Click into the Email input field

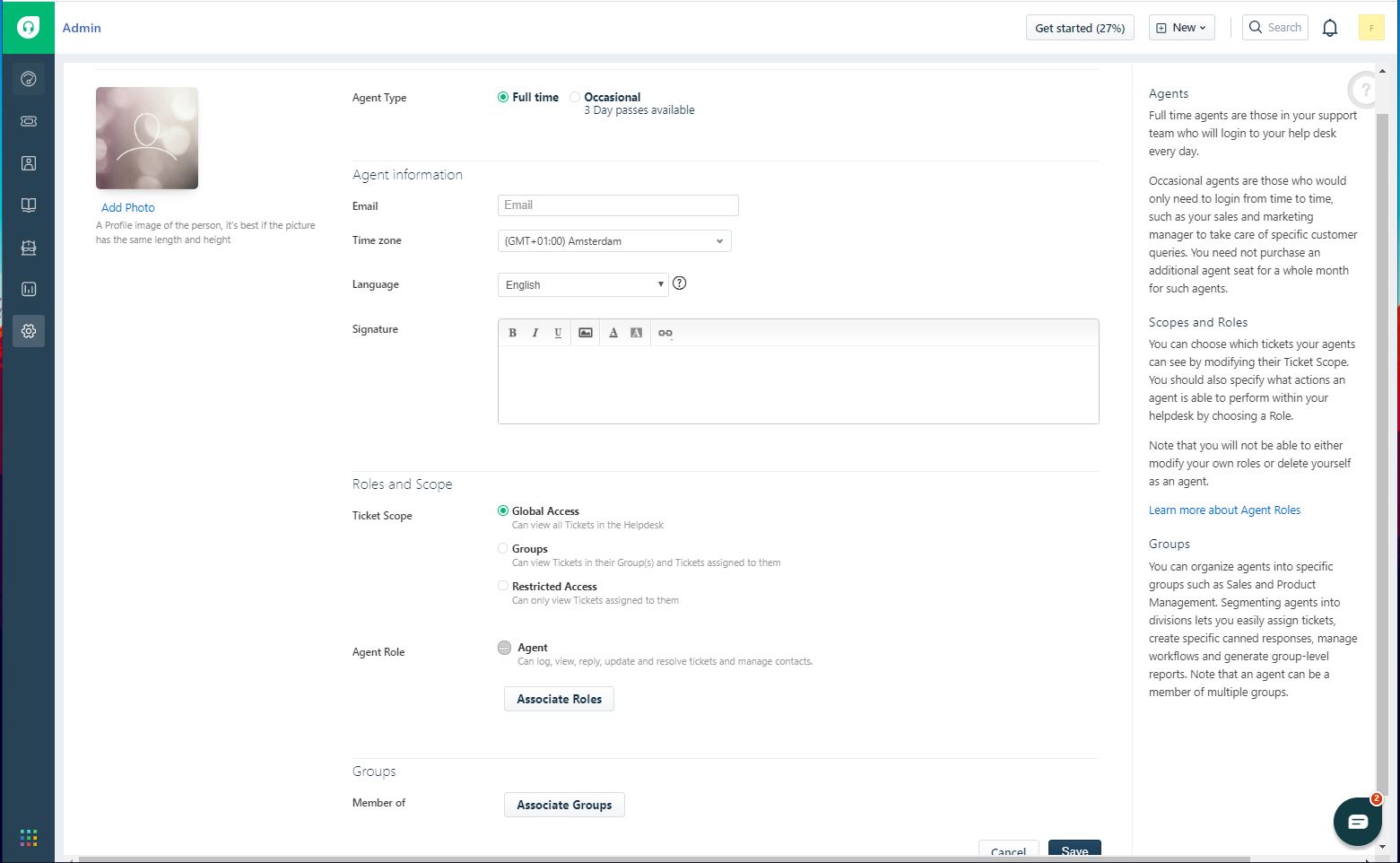tap(618, 205)
